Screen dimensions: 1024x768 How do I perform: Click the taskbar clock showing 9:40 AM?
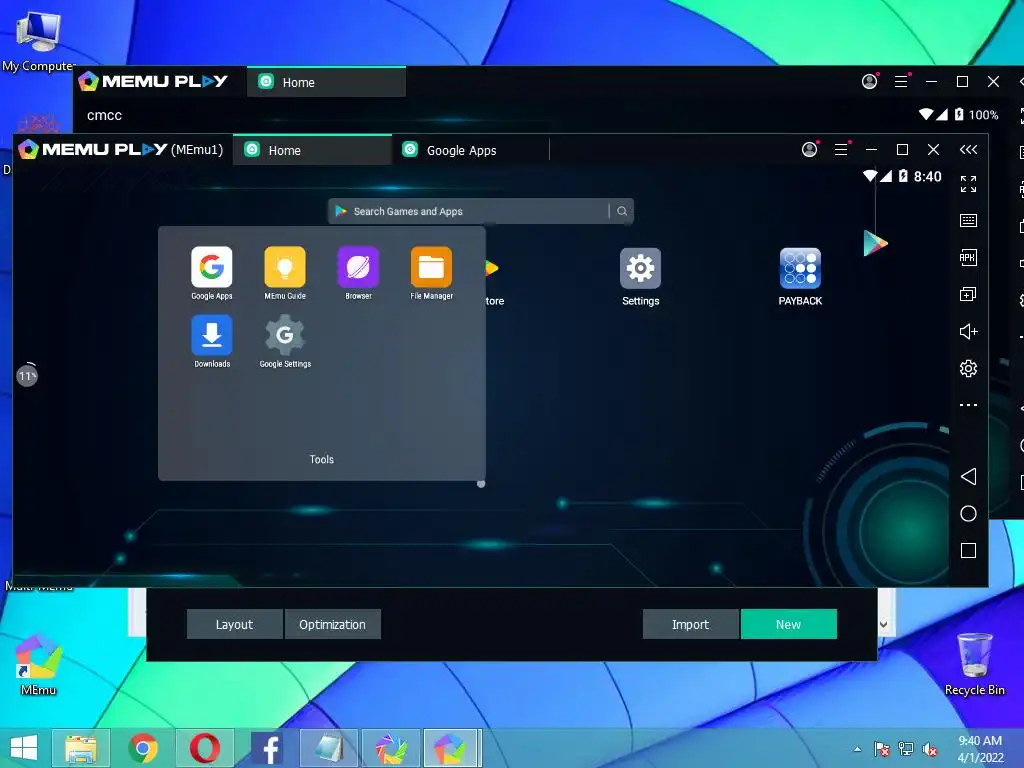coord(980,749)
